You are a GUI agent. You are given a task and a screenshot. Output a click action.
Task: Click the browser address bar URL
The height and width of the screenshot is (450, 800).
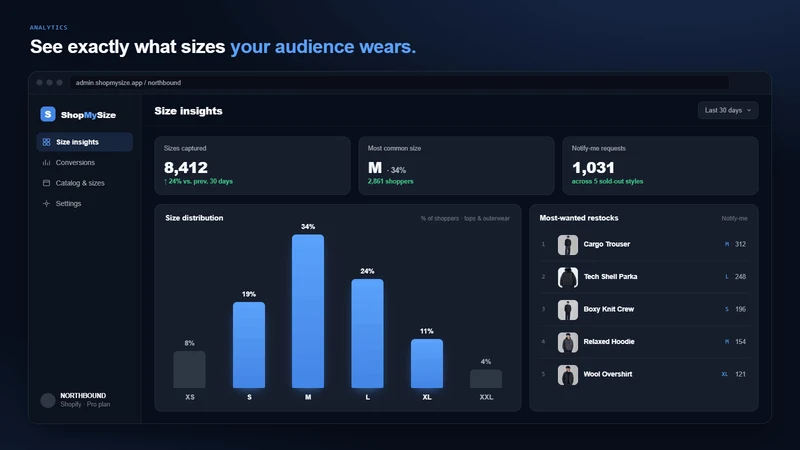click(x=128, y=83)
